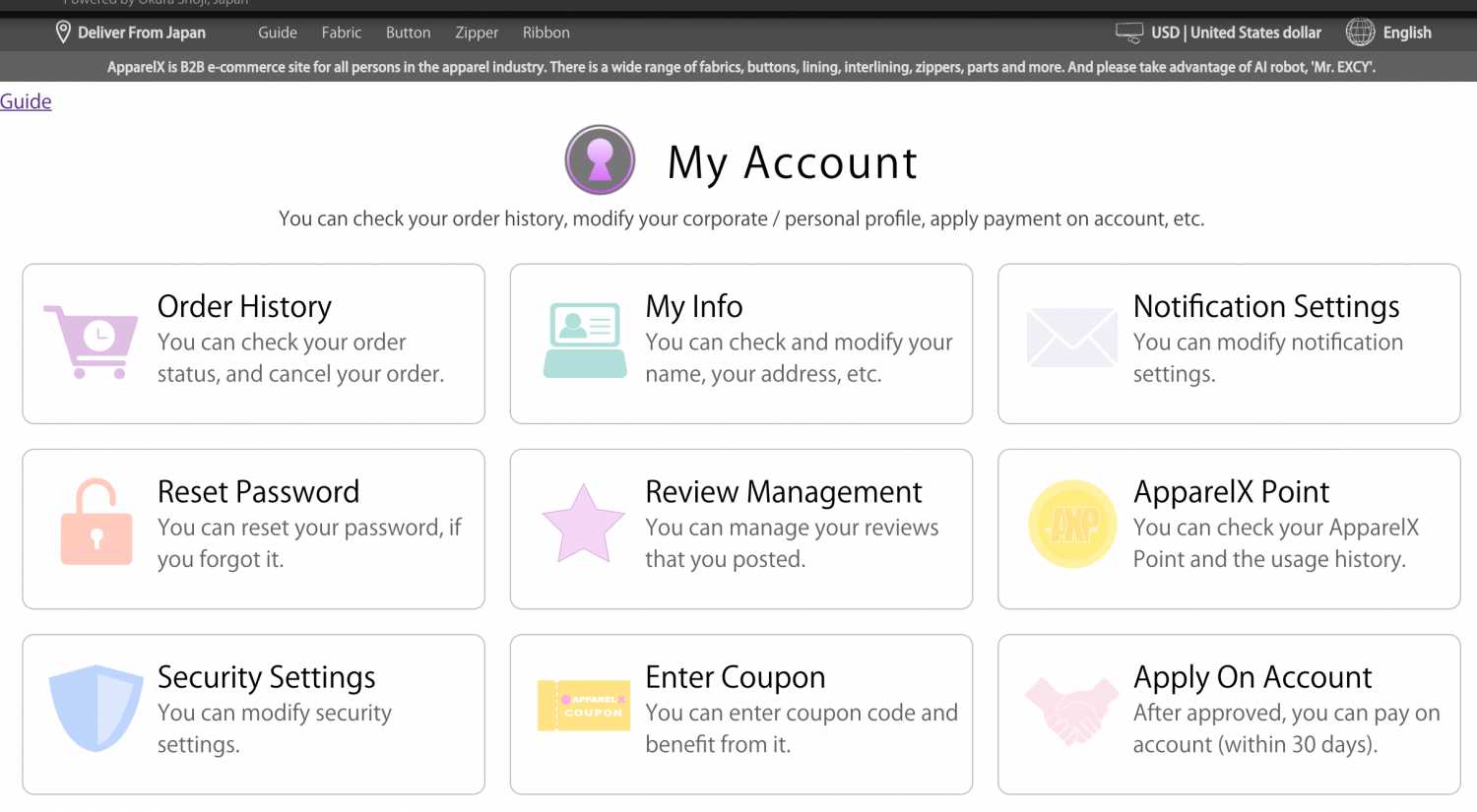The image size is (1477, 812).
Task: Open the My Info title link
Action: click(x=694, y=306)
